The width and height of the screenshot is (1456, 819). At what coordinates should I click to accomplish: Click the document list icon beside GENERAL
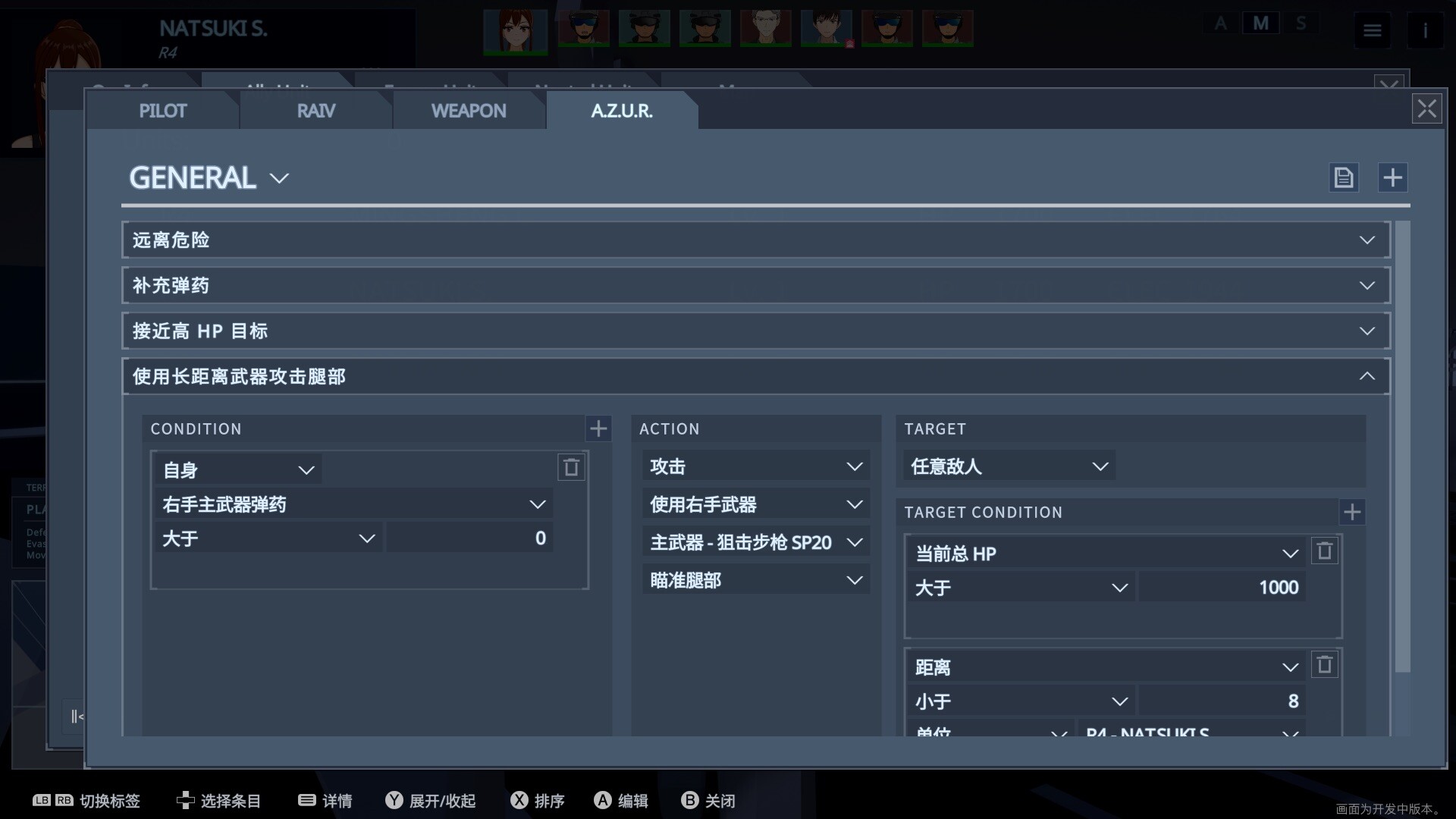[1343, 177]
